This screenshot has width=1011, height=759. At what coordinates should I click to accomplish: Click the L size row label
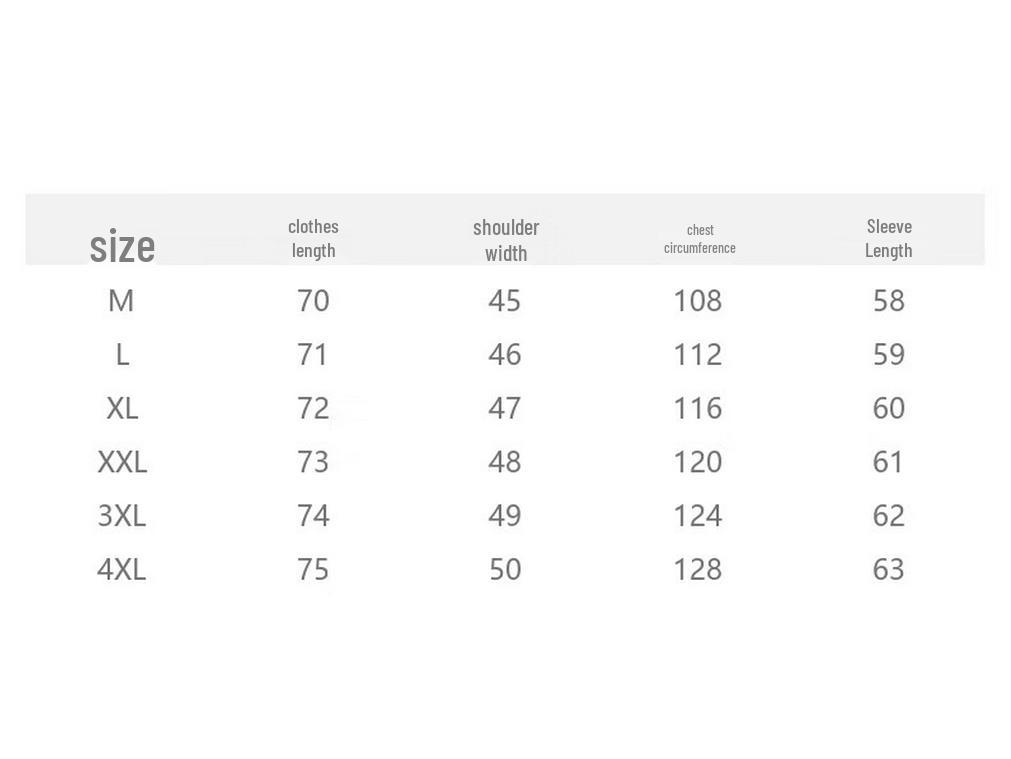(122, 354)
